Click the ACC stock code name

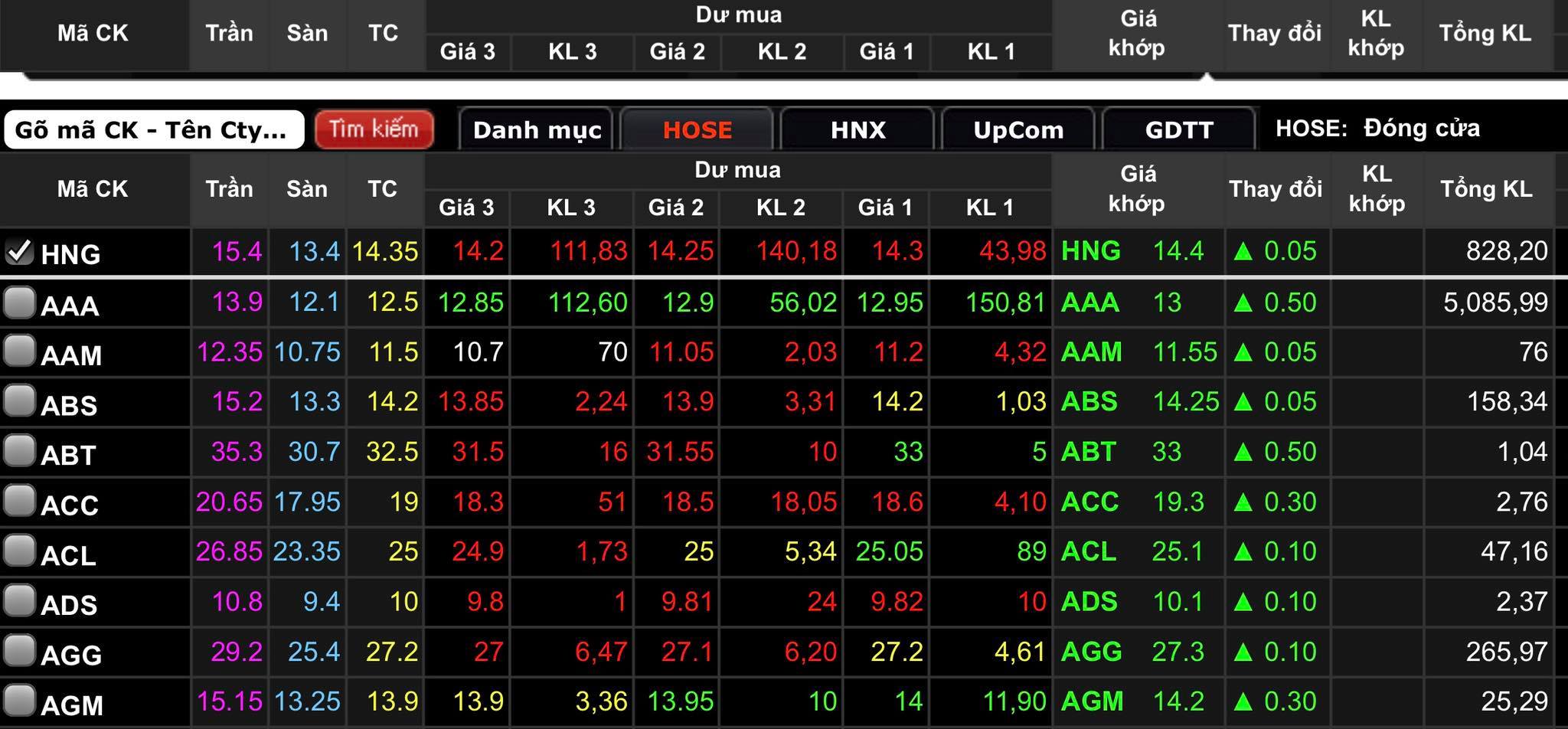click(70, 505)
